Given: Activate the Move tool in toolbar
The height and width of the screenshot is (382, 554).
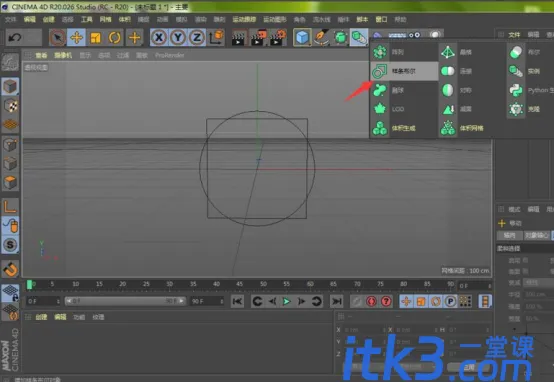Looking at the screenshot, I should pos(76,37).
